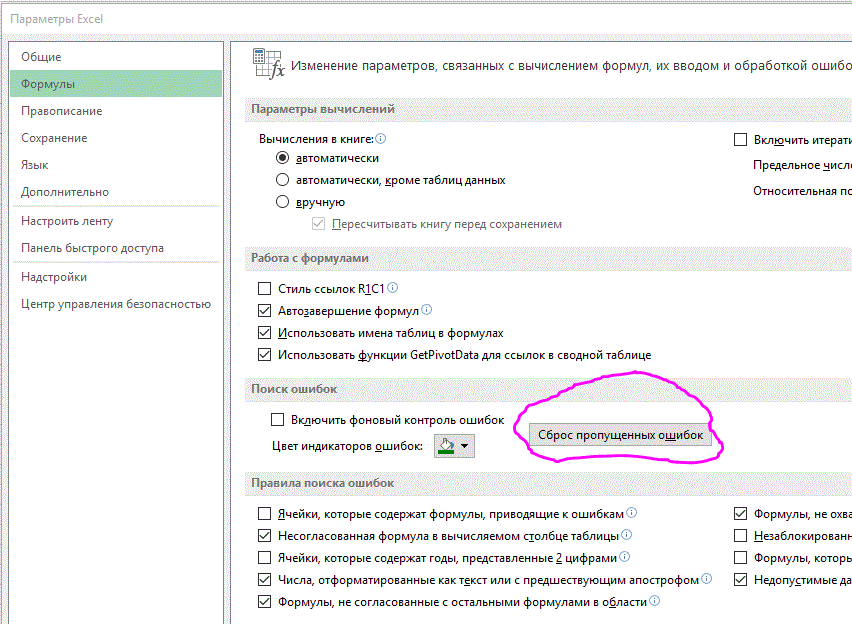Toggle Числа, отформатированные как текст checkbox
The width and height of the screenshot is (852, 624).
pyautogui.click(x=264, y=579)
